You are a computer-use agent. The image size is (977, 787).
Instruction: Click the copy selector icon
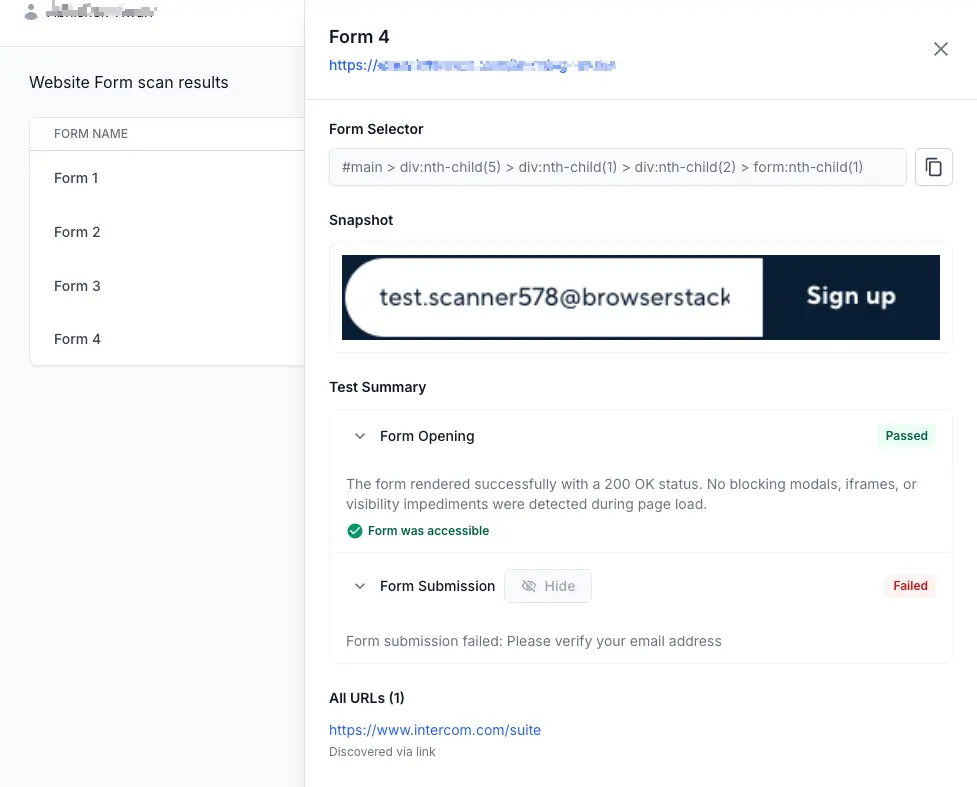pyautogui.click(x=933, y=167)
